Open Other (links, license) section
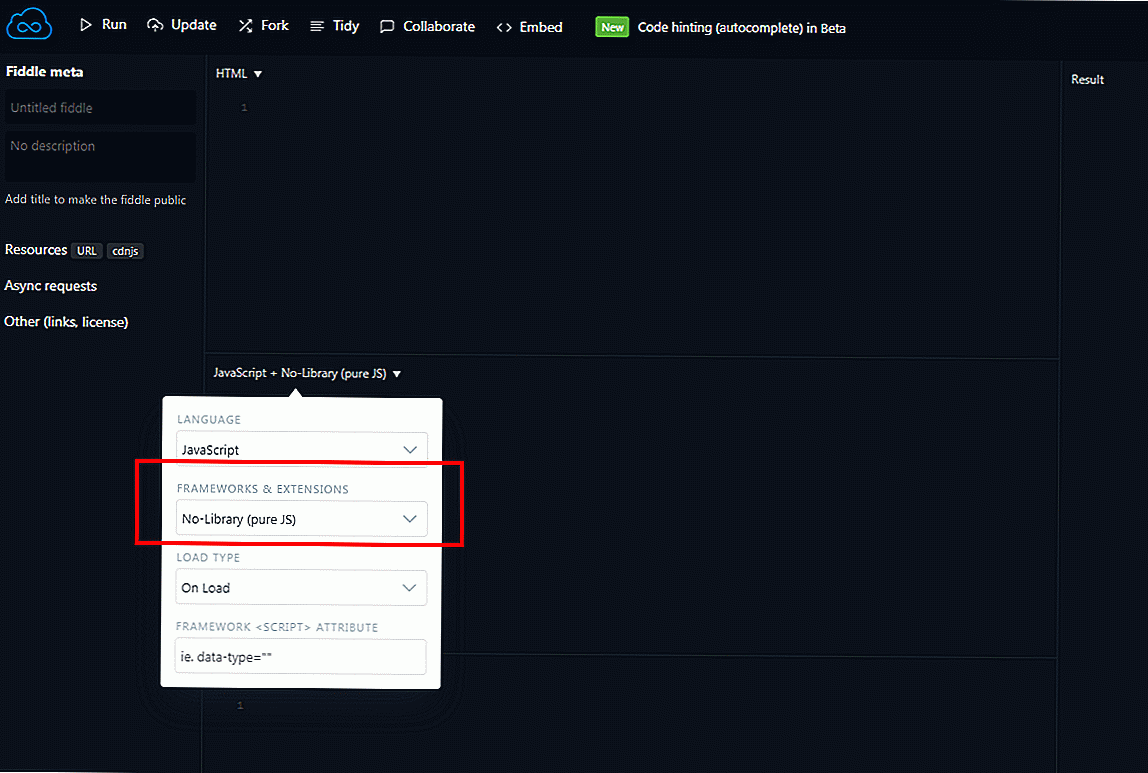 (66, 322)
